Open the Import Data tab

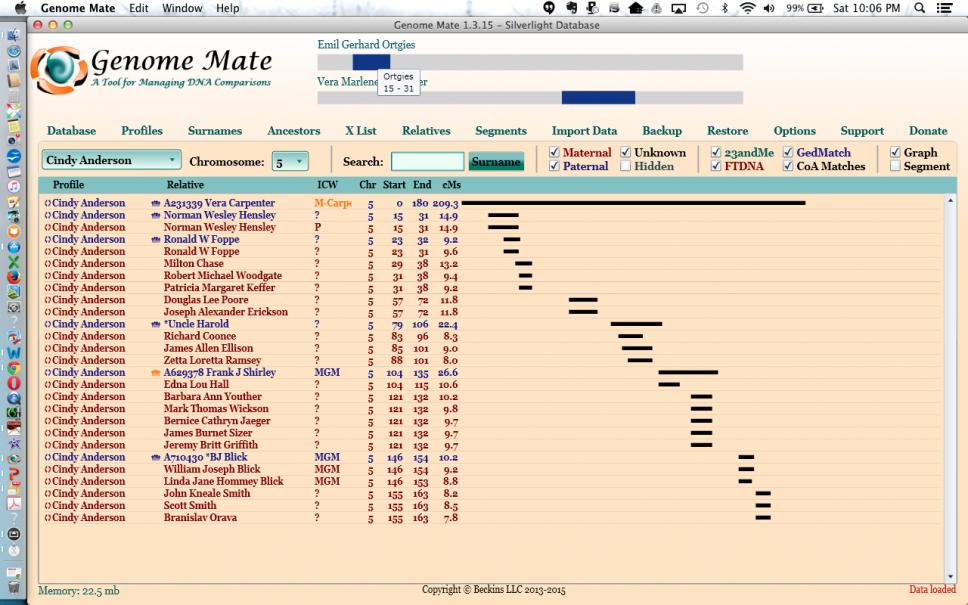[585, 131]
